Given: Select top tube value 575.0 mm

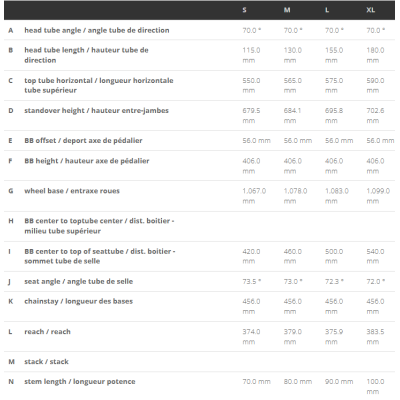Looking at the screenshot, I should click(x=334, y=85).
